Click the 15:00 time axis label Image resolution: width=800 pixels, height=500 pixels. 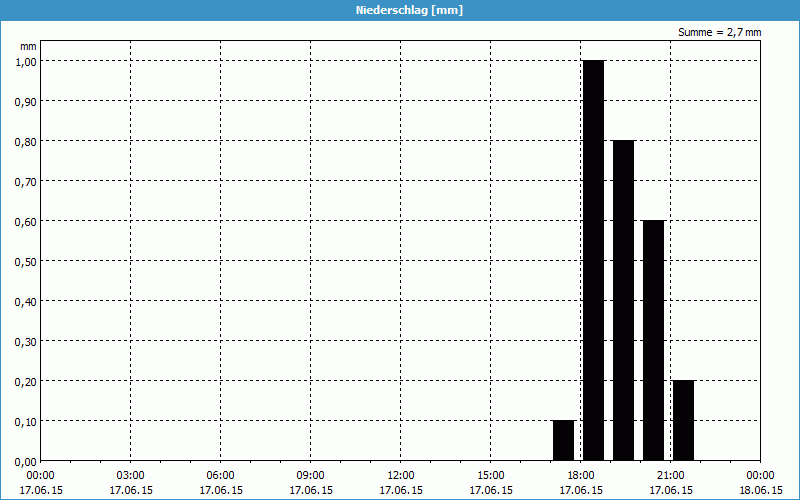pyautogui.click(x=491, y=475)
